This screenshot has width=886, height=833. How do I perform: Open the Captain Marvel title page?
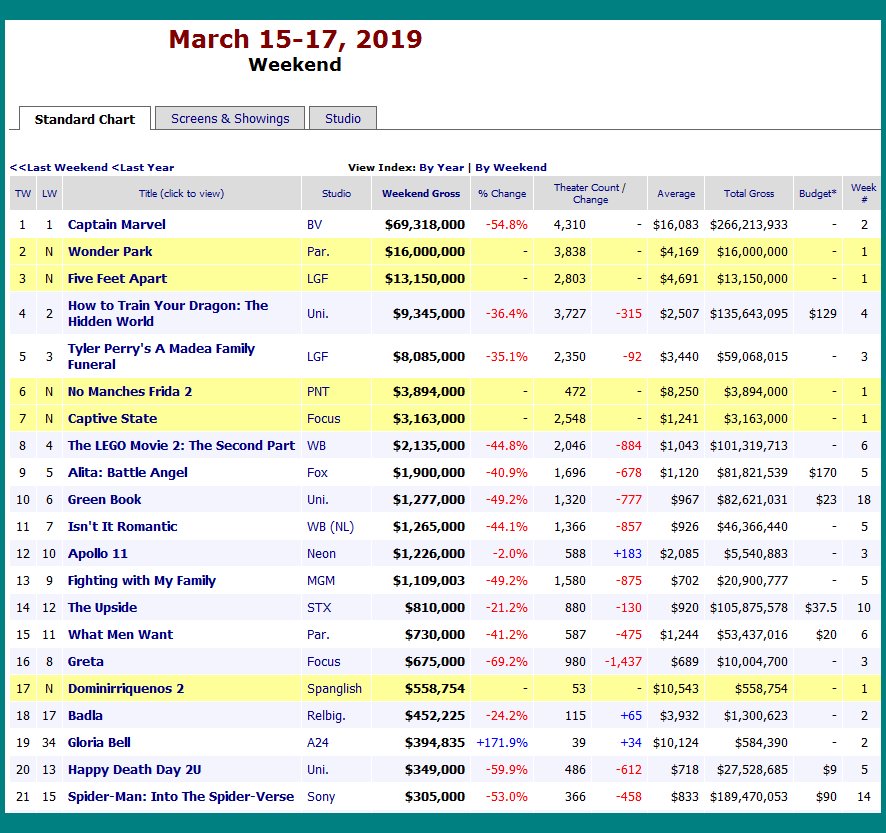pyautogui.click(x=116, y=225)
